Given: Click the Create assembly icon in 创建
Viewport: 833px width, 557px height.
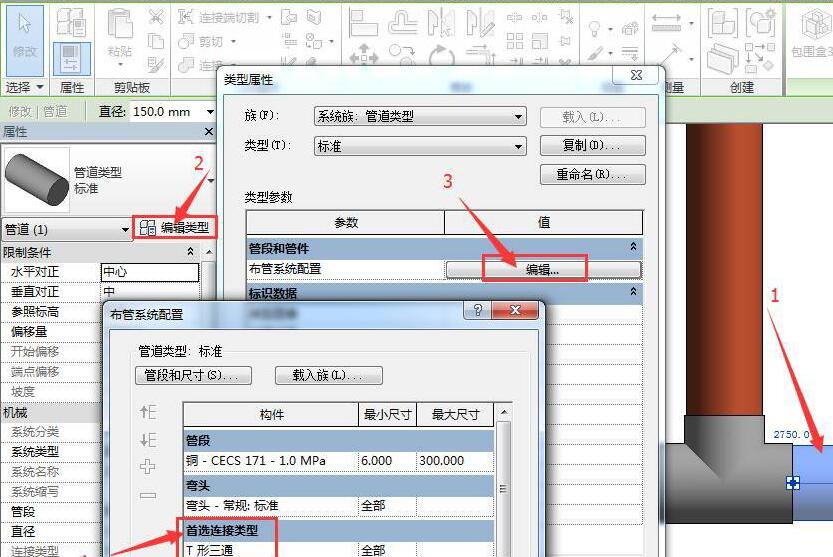Looking at the screenshot, I should [723, 22].
